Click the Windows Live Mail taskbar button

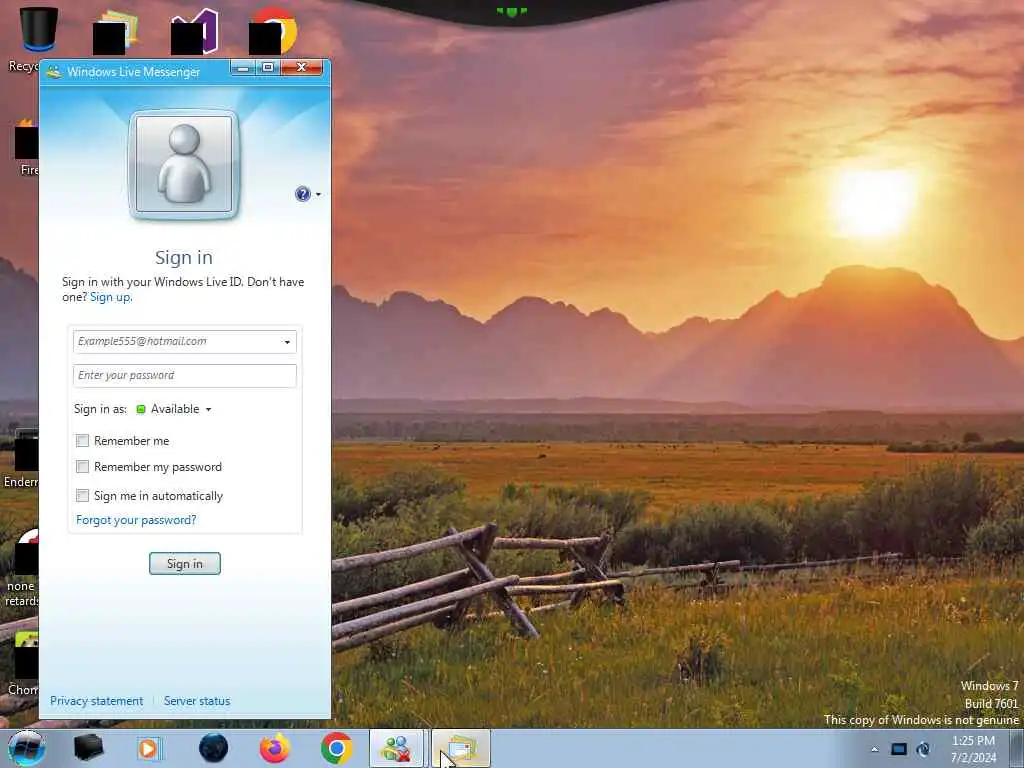coord(460,748)
